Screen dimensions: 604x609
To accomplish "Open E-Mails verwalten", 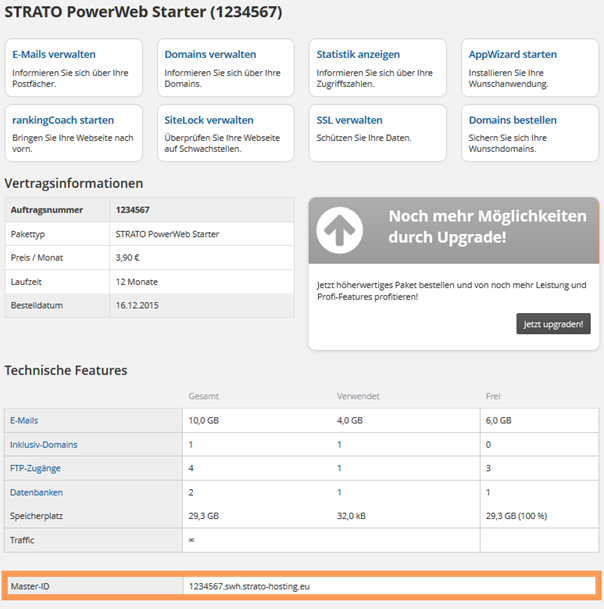I will 54,54.
